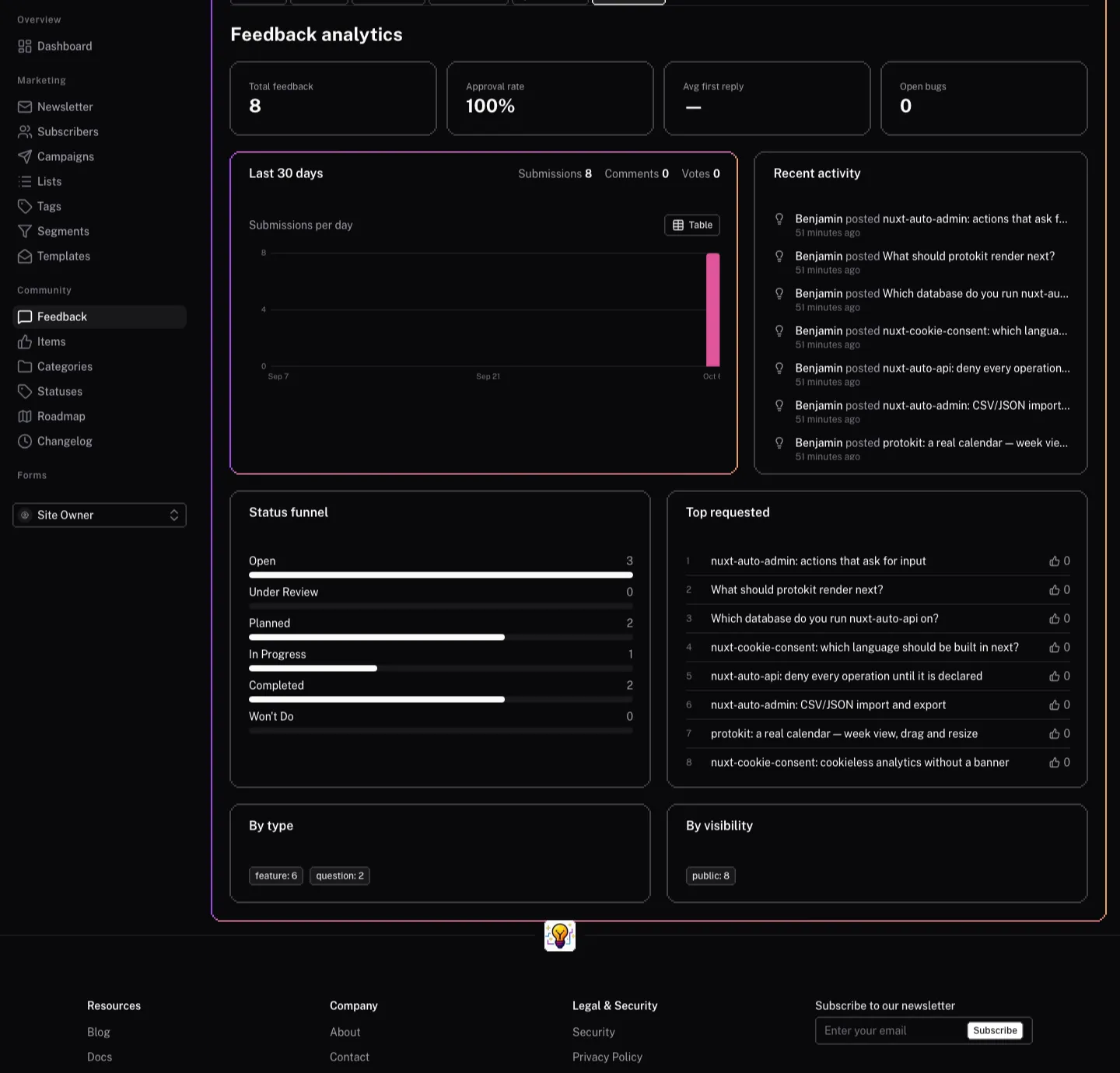Click the Total feedback value 8
Screen dimensions: 1120x1073
click(x=255, y=107)
